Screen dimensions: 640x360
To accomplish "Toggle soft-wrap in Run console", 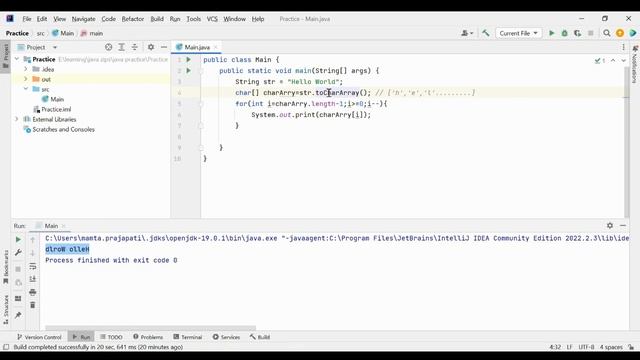I will (x=33, y=266).
